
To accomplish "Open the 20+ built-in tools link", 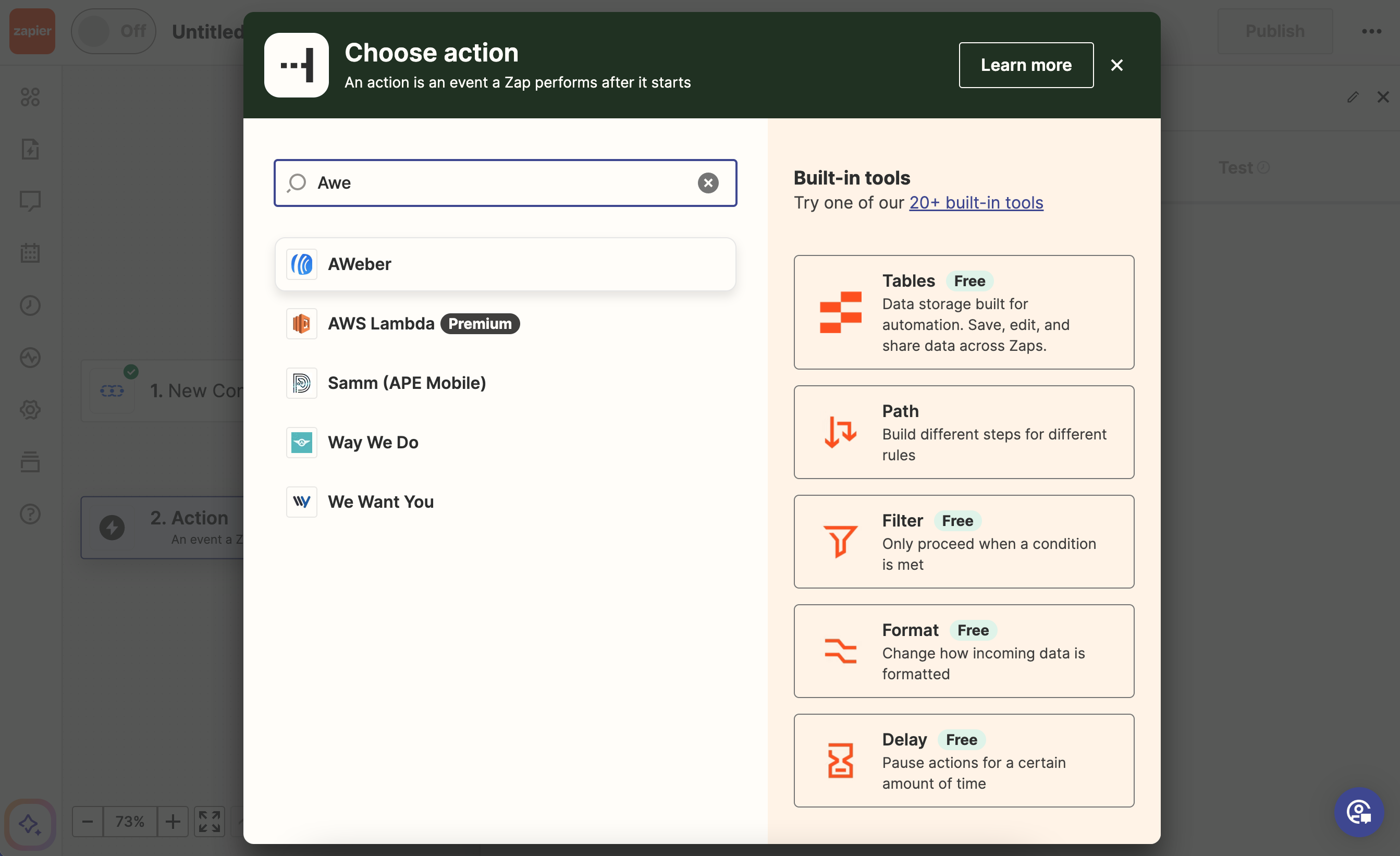I will point(976,202).
